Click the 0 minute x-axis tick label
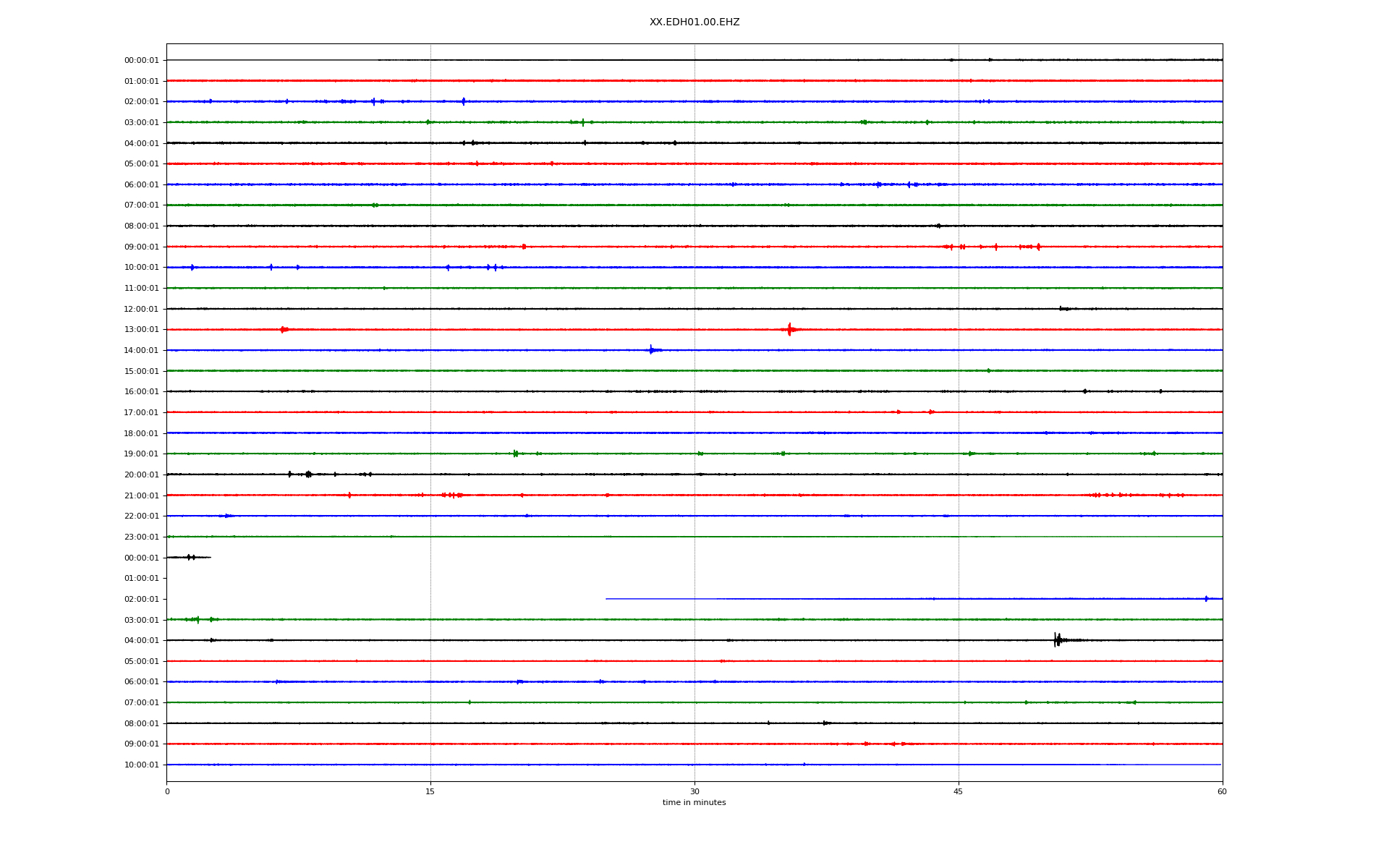This screenshot has height=868, width=1389. (167, 791)
